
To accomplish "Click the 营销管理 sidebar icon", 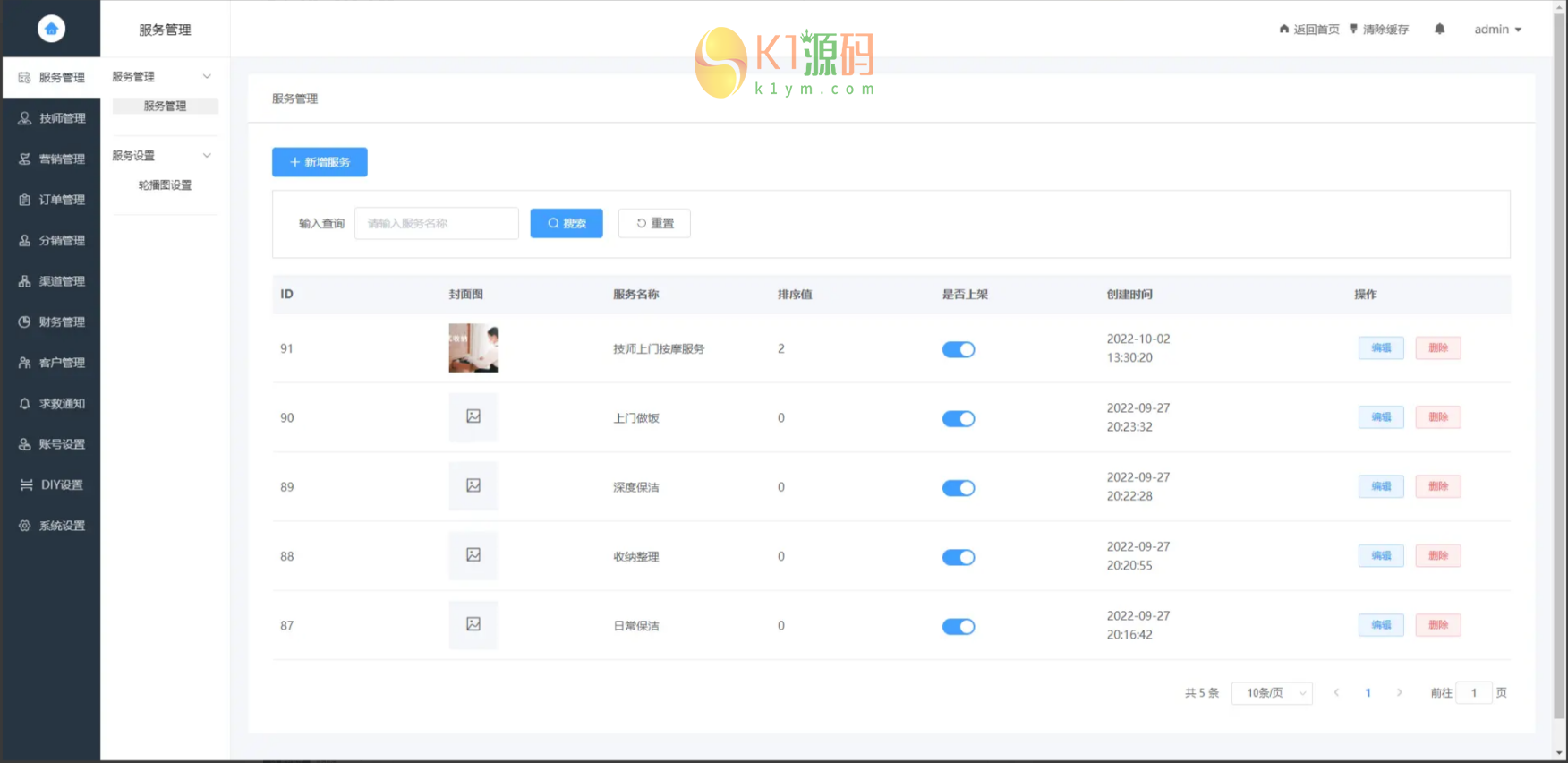I will click(x=24, y=159).
